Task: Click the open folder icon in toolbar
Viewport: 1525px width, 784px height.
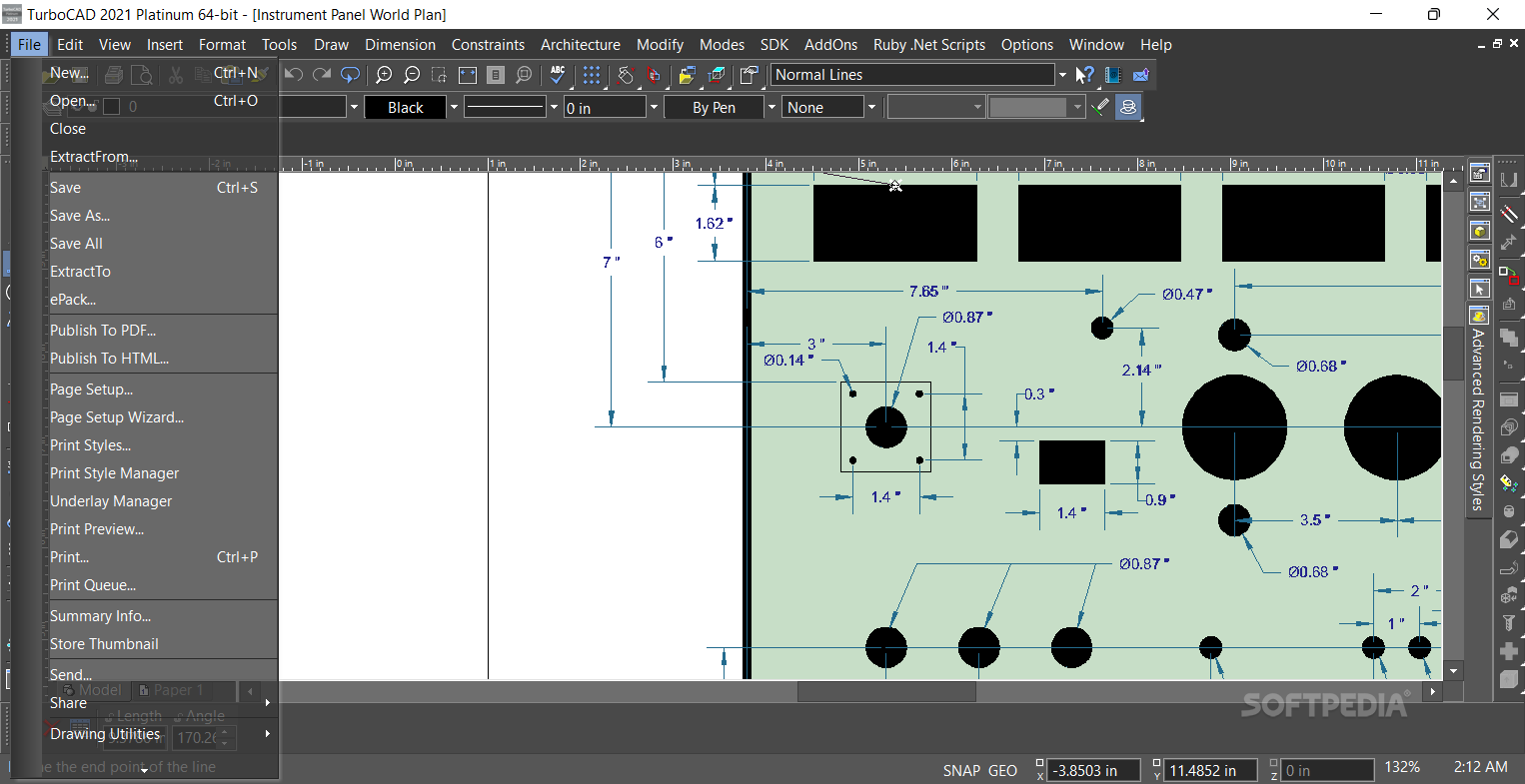Action: (x=687, y=75)
